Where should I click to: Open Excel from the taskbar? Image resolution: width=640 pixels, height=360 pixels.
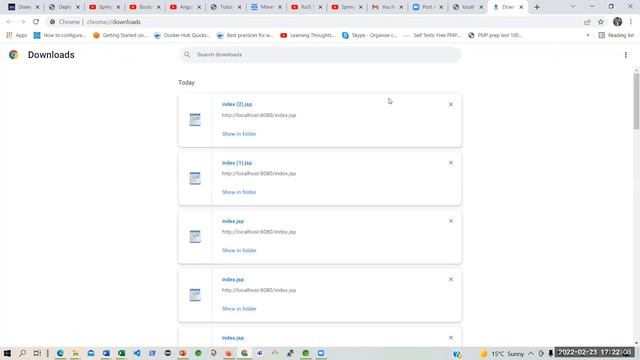coord(122,353)
